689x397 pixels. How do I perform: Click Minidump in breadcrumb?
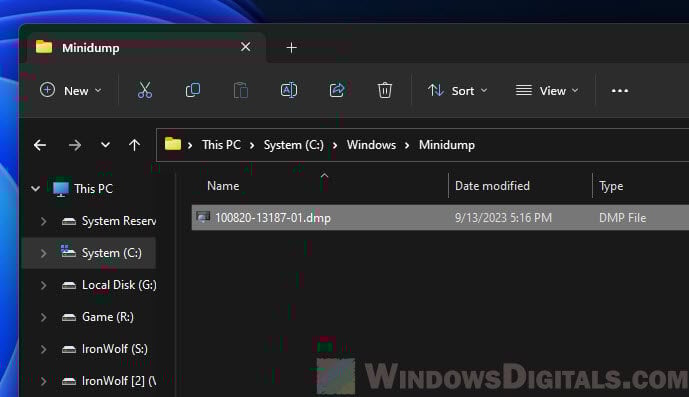446,145
